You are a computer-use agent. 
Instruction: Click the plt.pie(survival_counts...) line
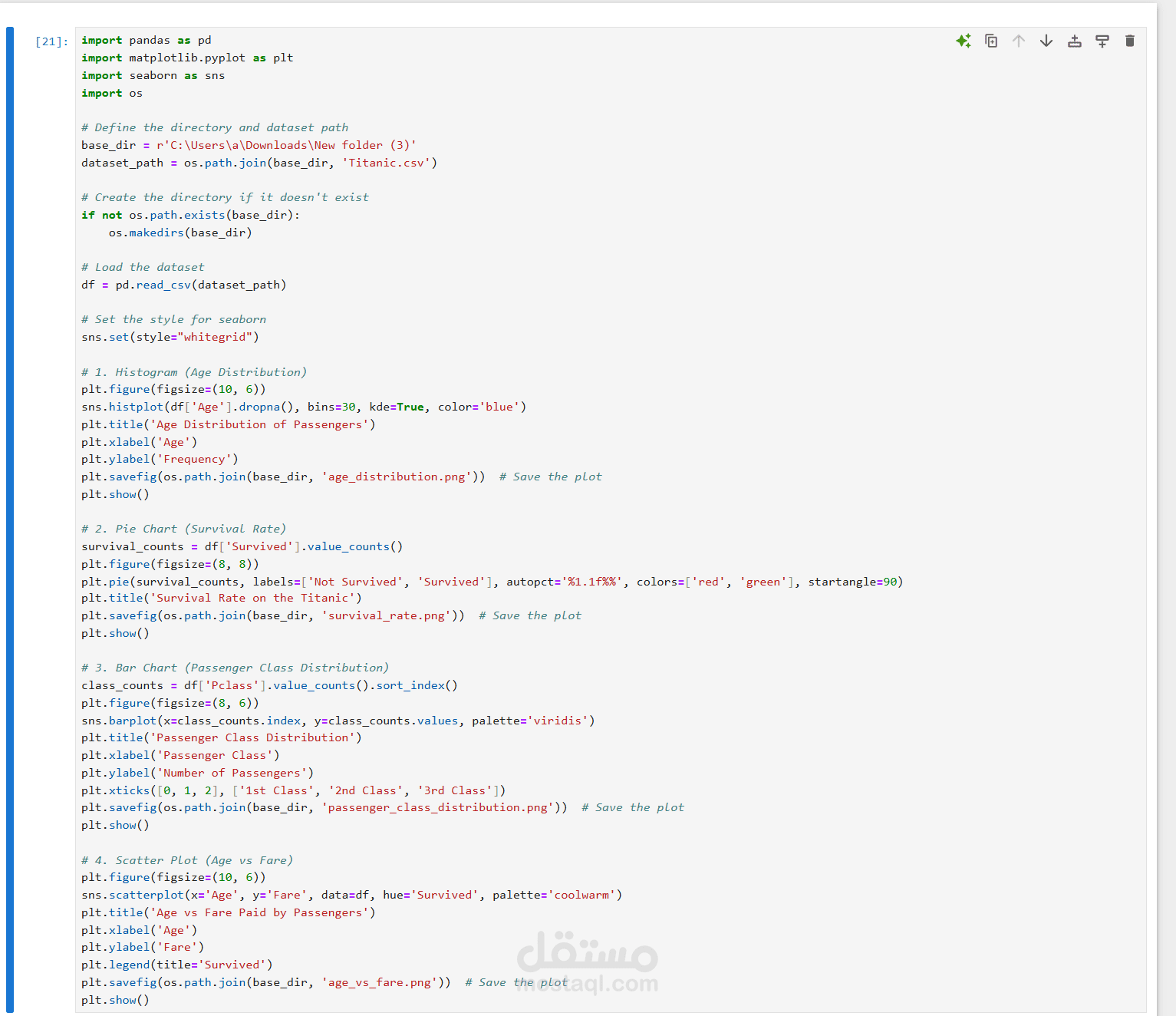pyautogui.click(x=492, y=582)
